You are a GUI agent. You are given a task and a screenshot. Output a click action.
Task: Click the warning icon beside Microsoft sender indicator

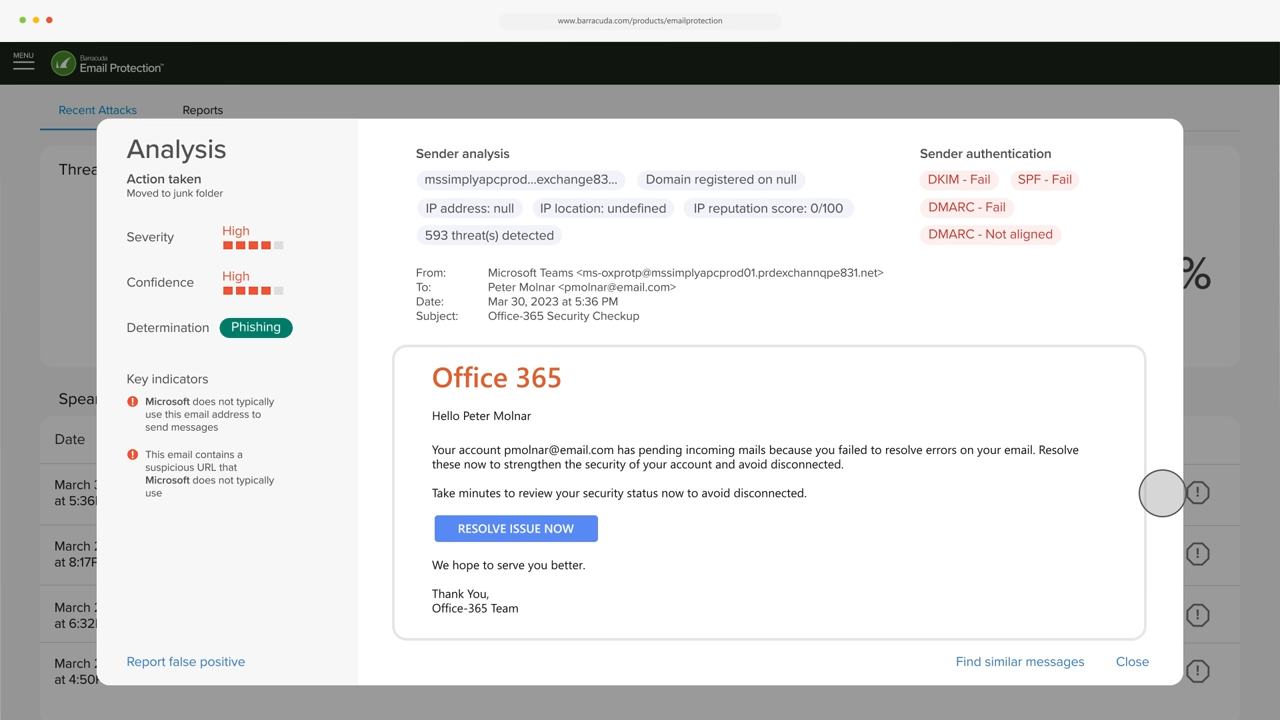click(133, 402)
